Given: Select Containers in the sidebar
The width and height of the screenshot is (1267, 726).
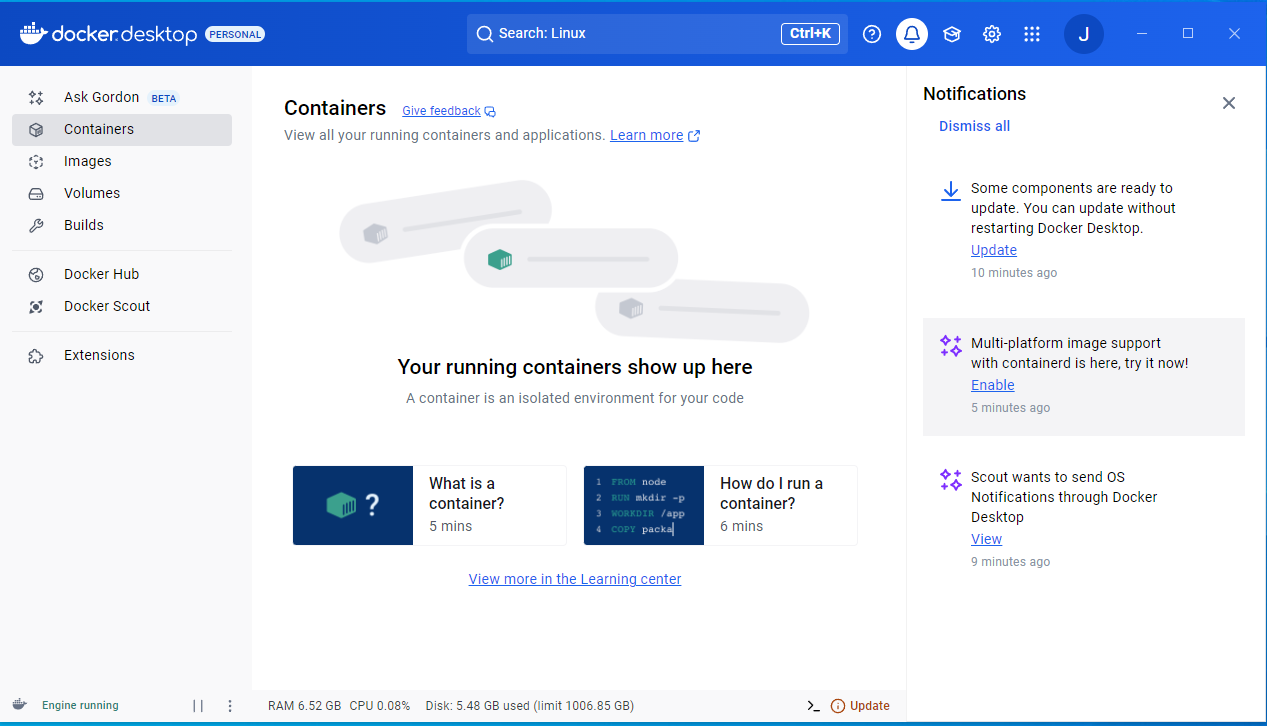Looking at the screenshot, I should tap(122, 129).
